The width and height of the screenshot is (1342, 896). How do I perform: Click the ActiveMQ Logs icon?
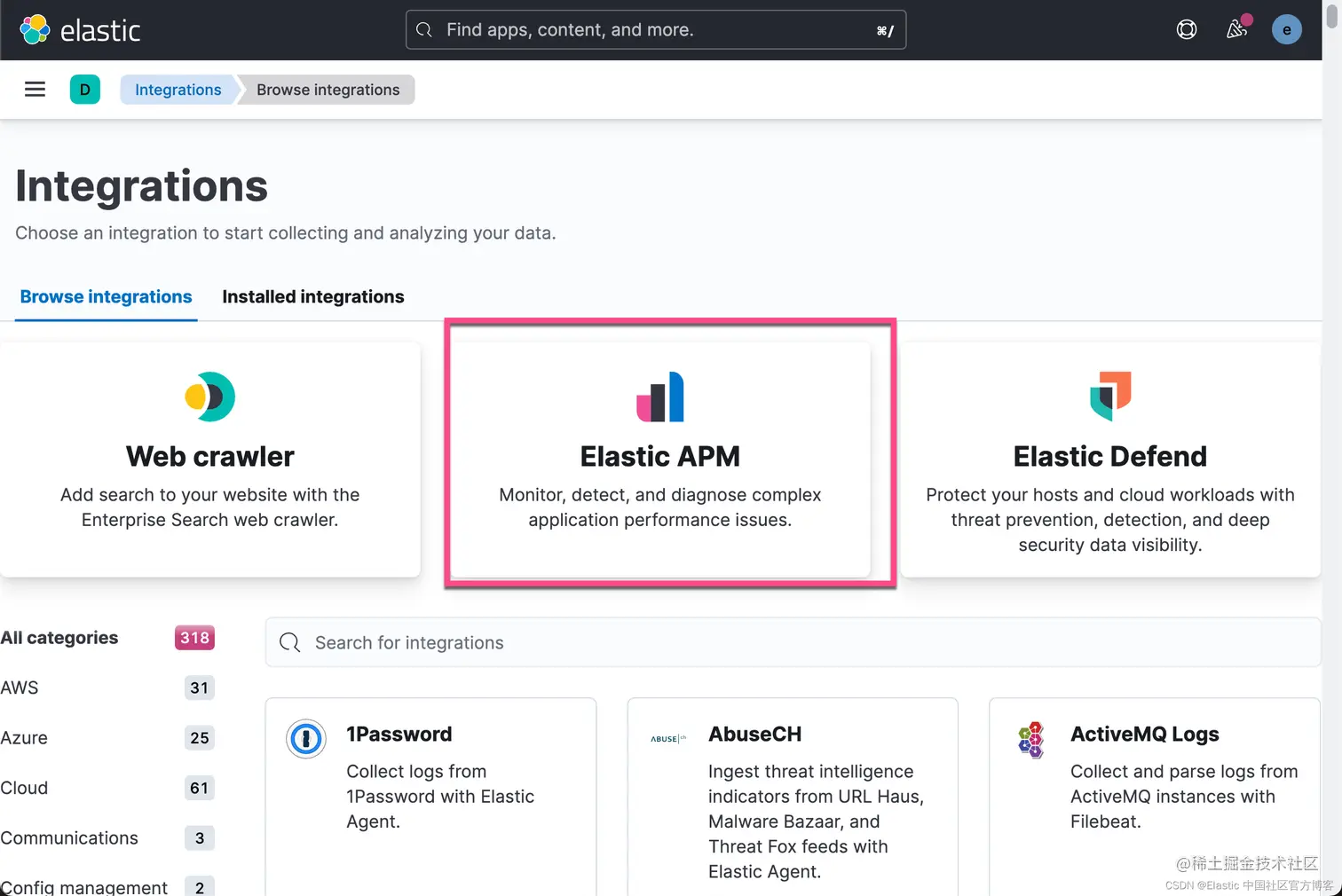(1030, 740)
